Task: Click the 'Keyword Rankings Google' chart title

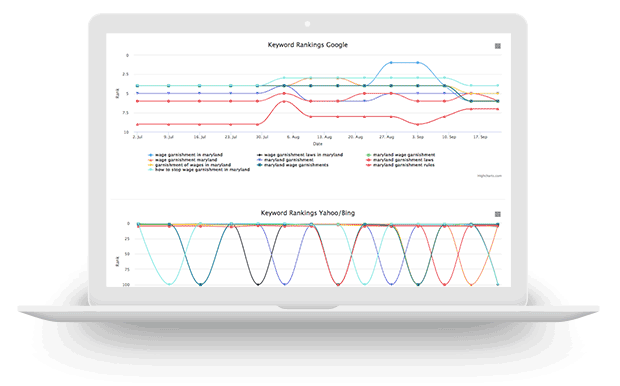Action: click(308, 45)
